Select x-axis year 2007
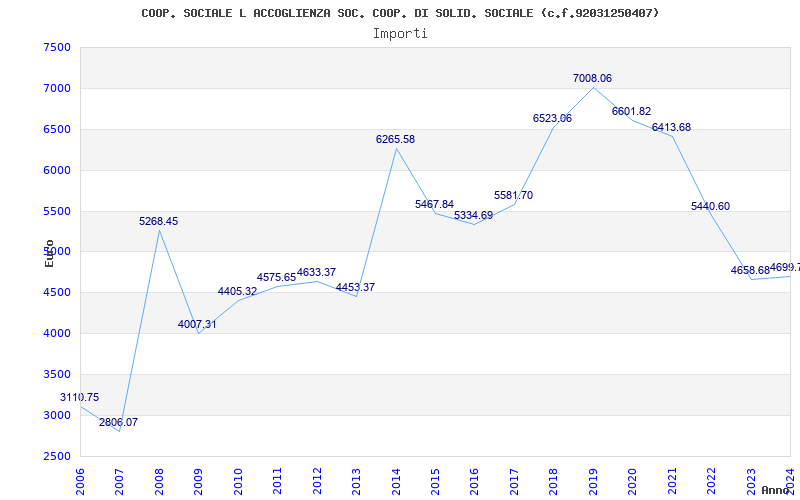Screen dimensions: 800x500 [x=119, y=481]
